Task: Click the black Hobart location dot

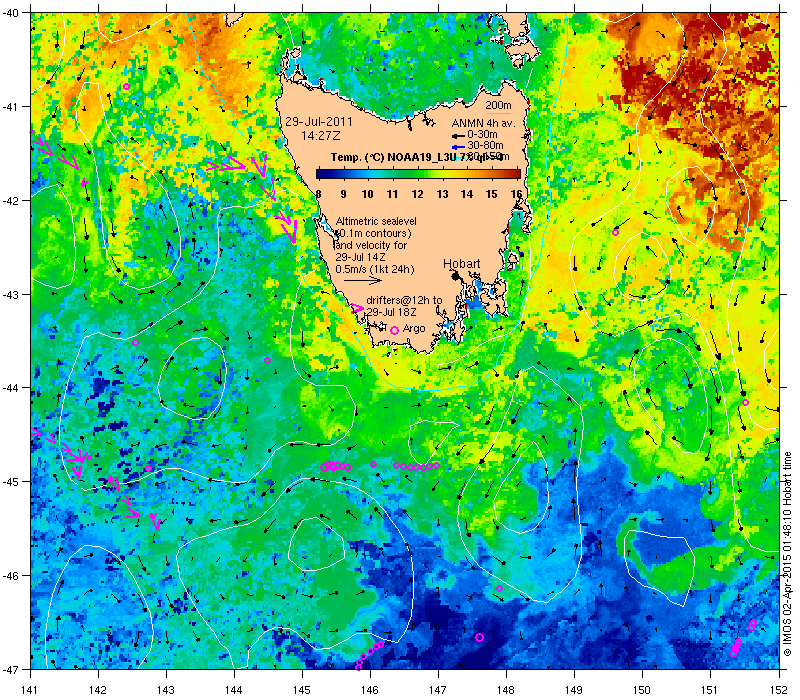Action: (456, 276)
